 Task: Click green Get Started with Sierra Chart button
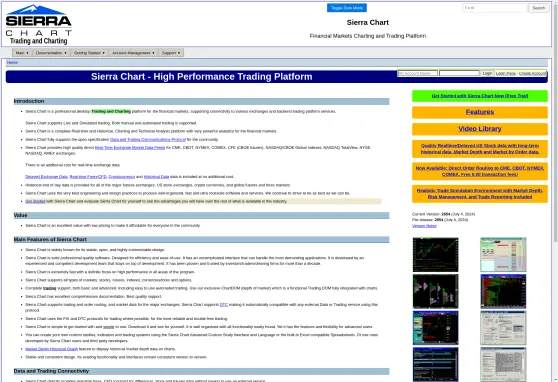[x=480, y=96]
